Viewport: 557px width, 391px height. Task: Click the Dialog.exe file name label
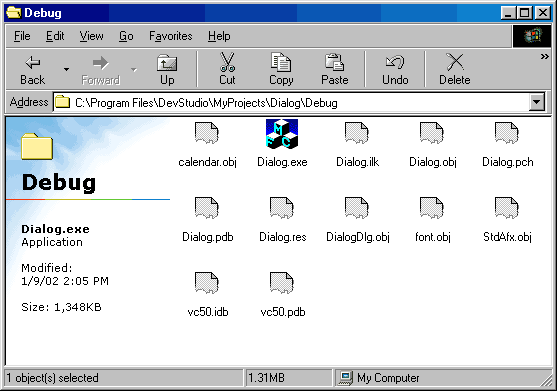282,162
